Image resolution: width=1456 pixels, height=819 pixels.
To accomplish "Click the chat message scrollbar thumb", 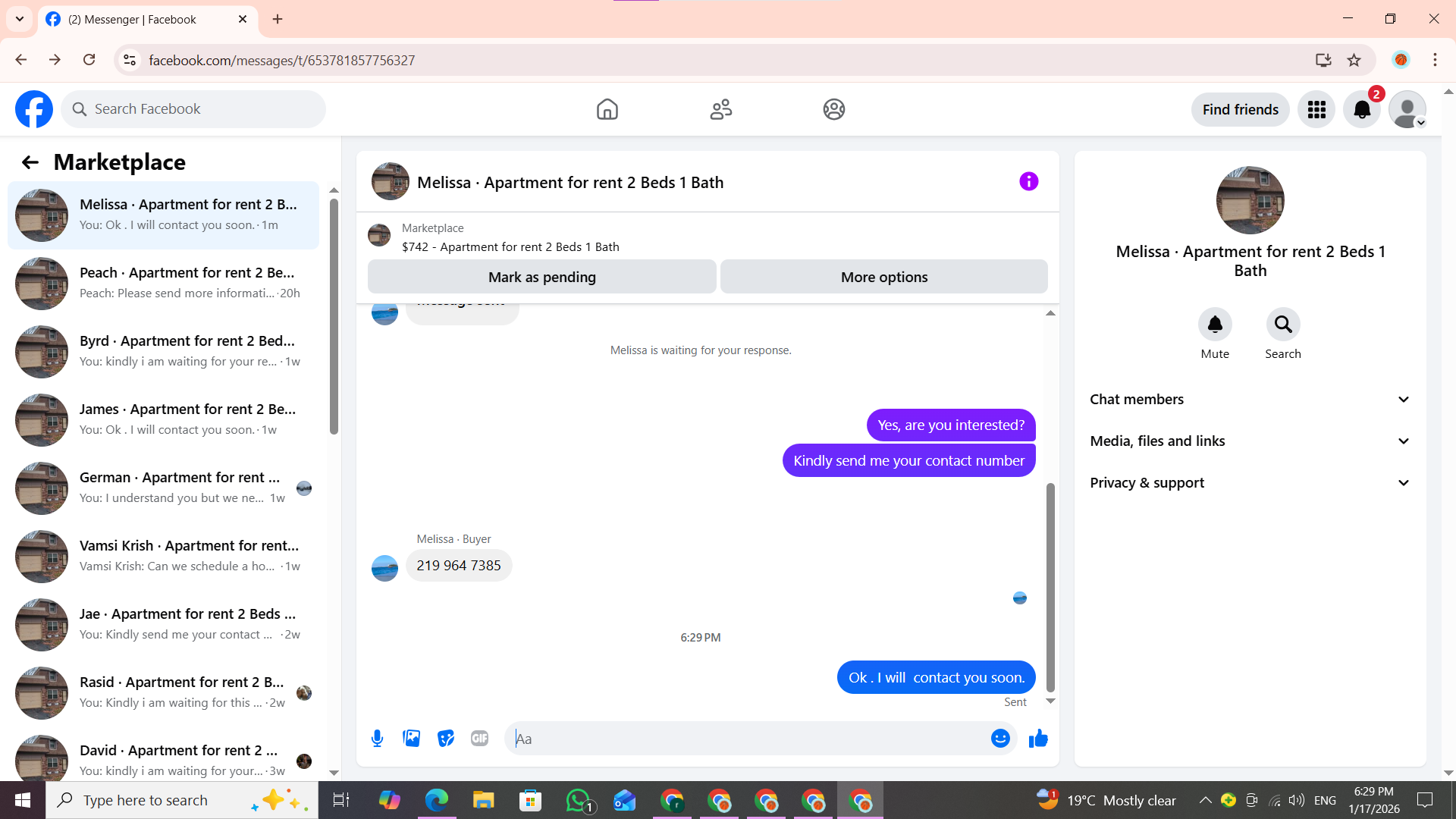I will click(1050, 588).
